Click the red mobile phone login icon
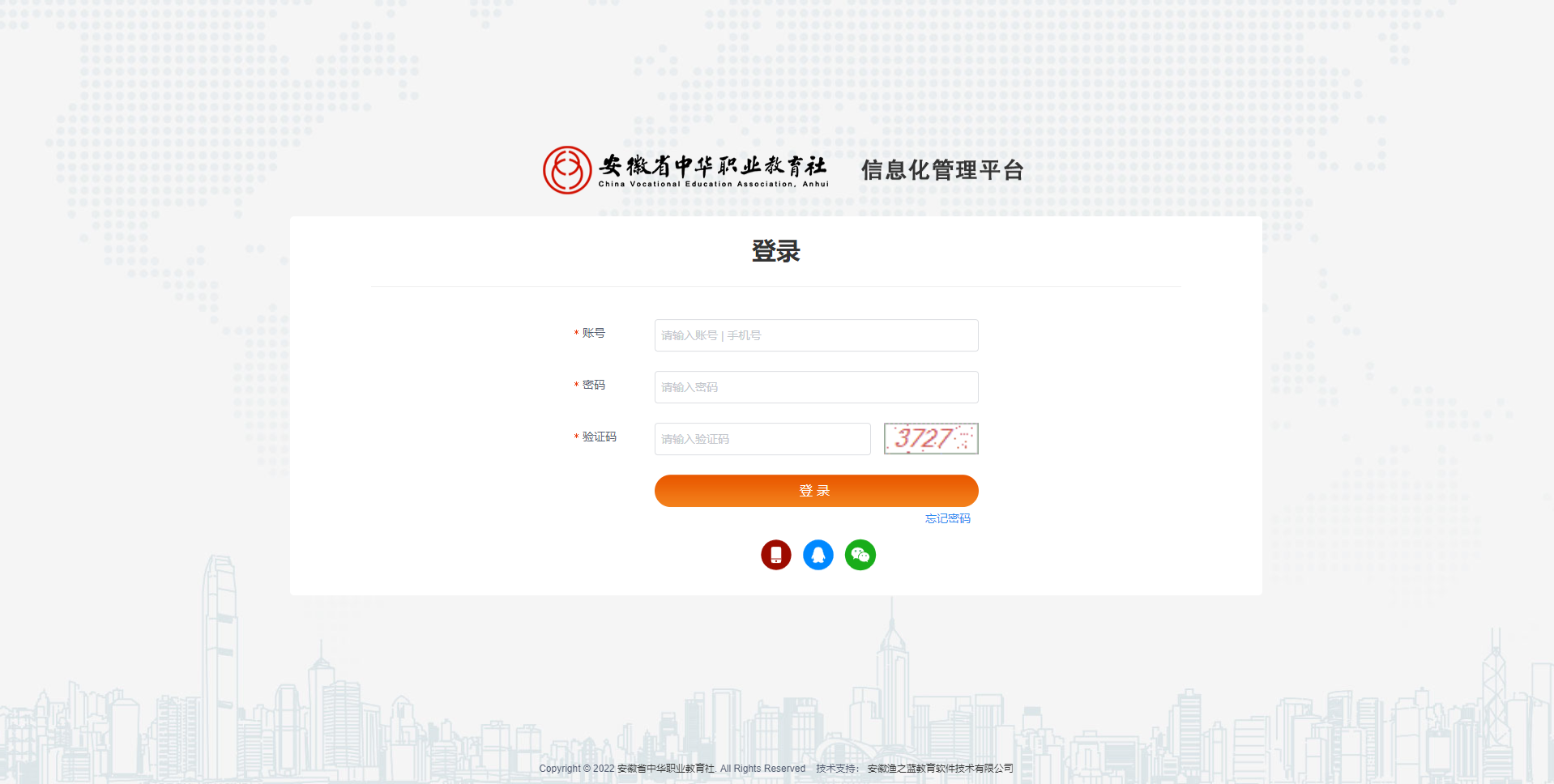This screenshot has height=784, width=1554. coord(775,555)
